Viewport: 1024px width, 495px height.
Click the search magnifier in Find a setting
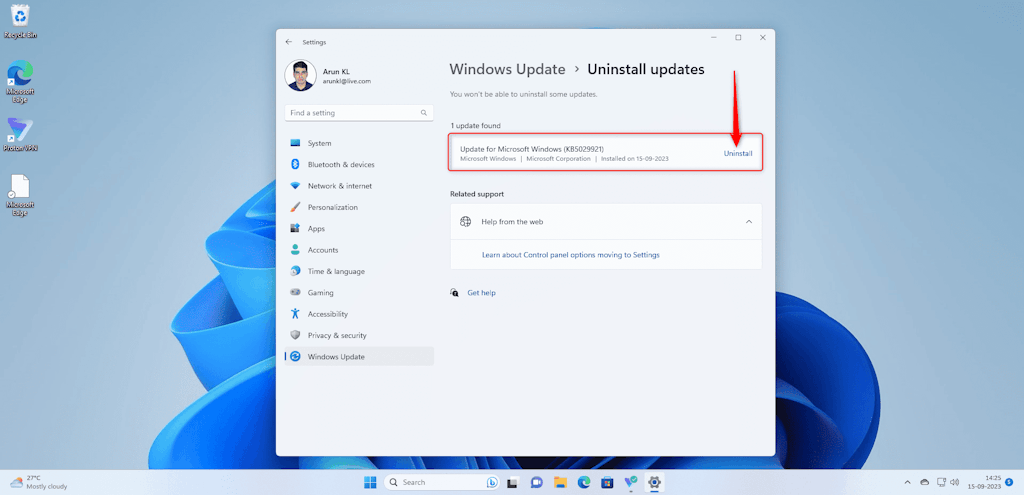(x=424, y=113)
